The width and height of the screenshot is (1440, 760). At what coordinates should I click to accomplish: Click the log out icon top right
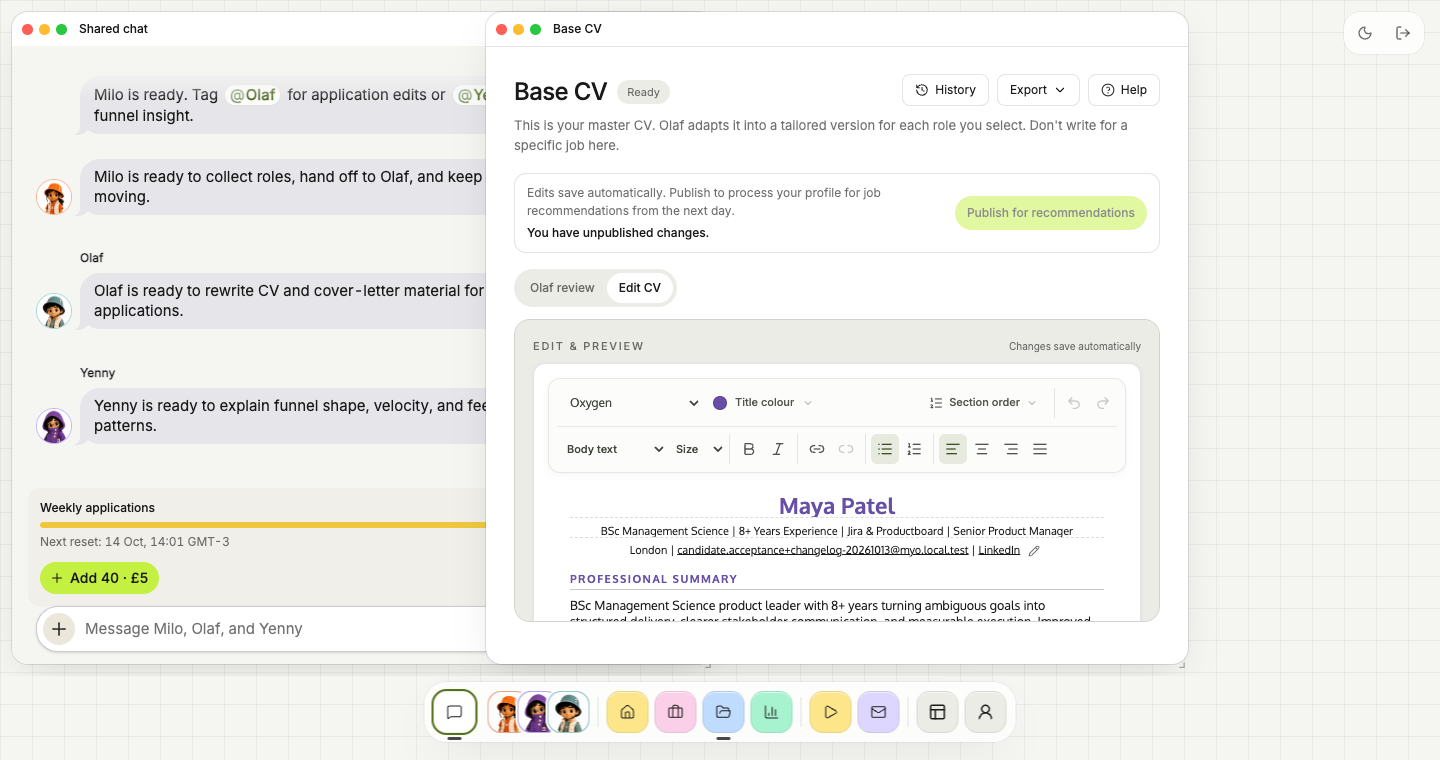(x=1403, y=33)
